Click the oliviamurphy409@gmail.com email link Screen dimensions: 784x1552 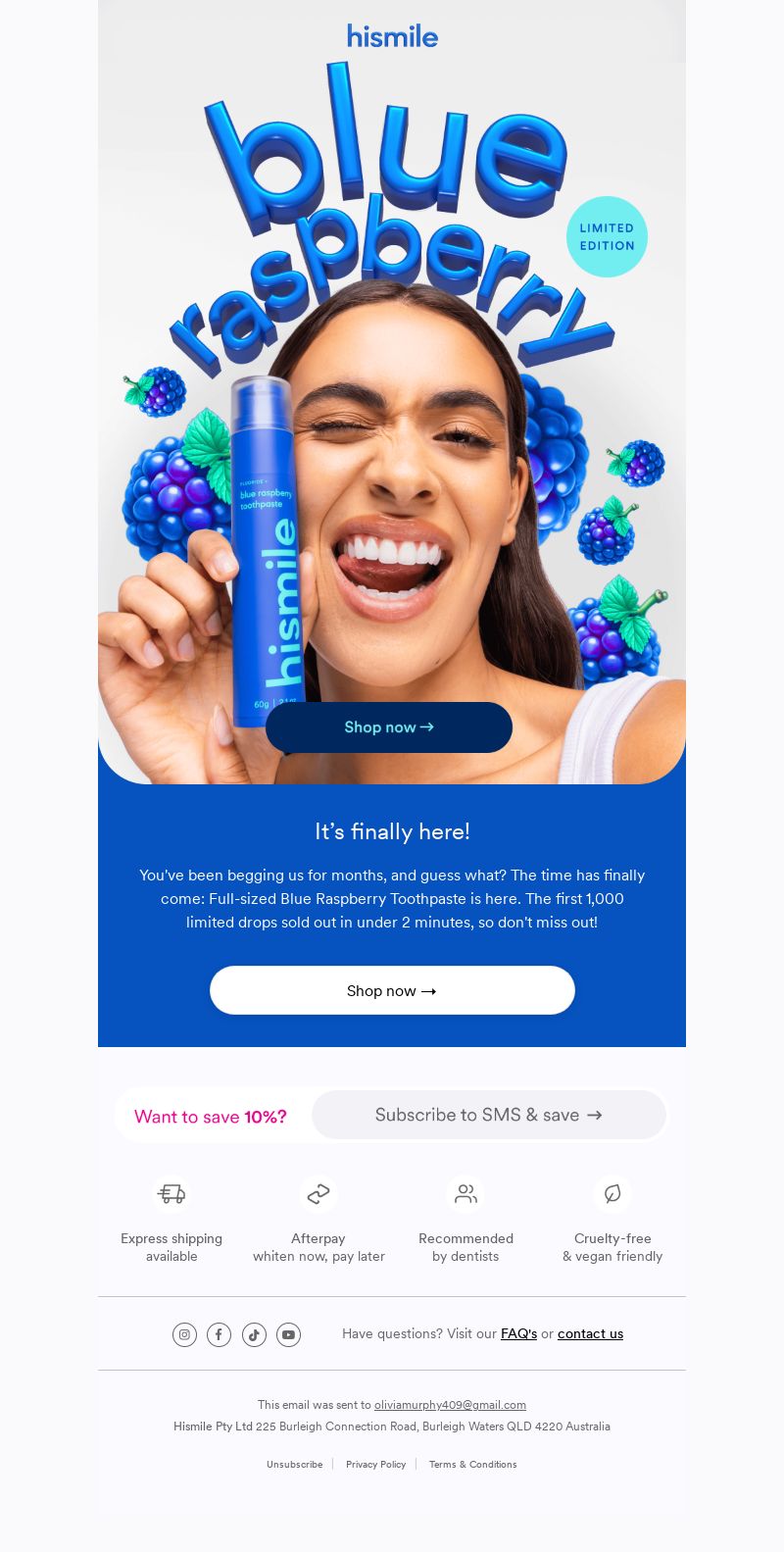450,1405
